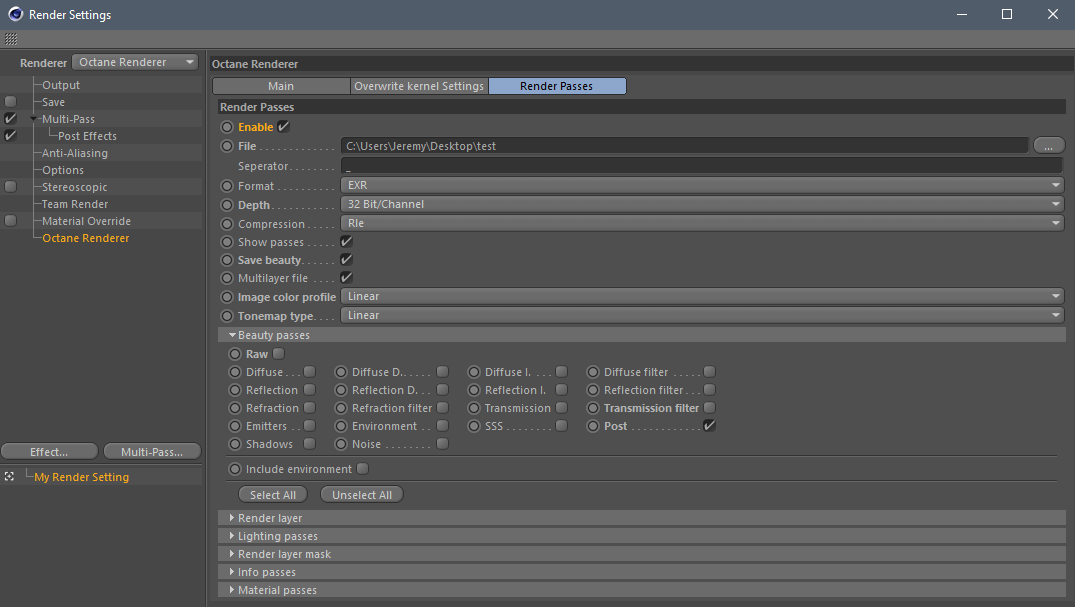Click the Image color profile circle icon
1075x607 pixels.
tap(227, 297)
